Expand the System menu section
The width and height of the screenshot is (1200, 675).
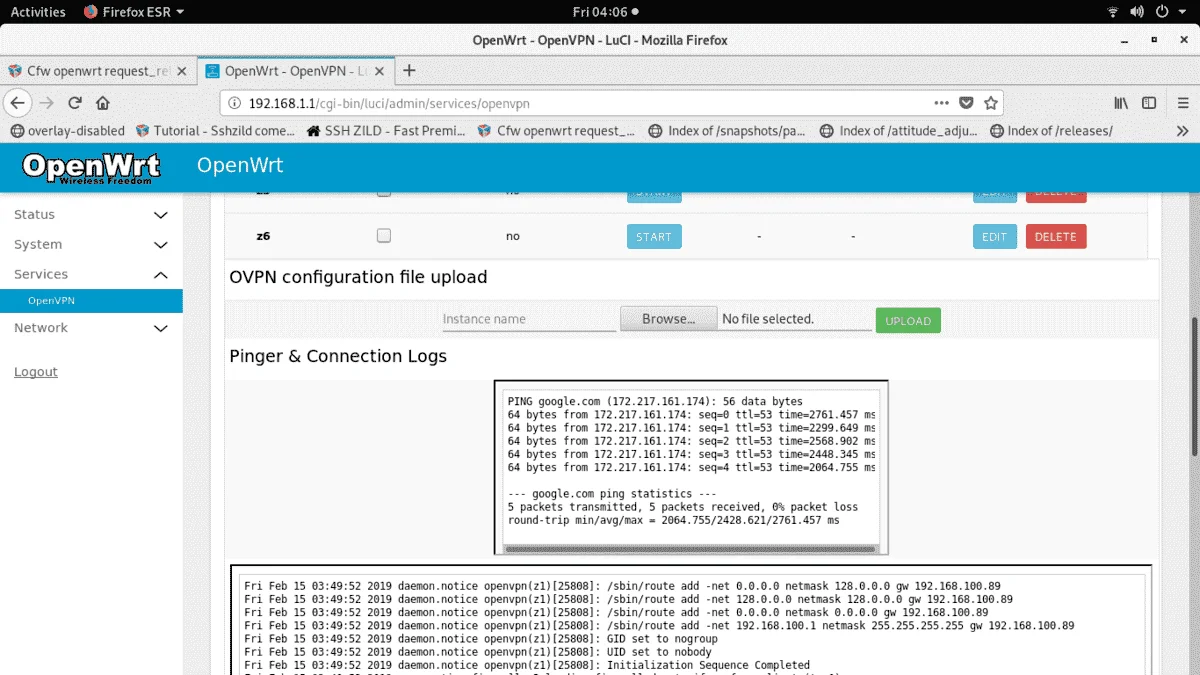91,245
